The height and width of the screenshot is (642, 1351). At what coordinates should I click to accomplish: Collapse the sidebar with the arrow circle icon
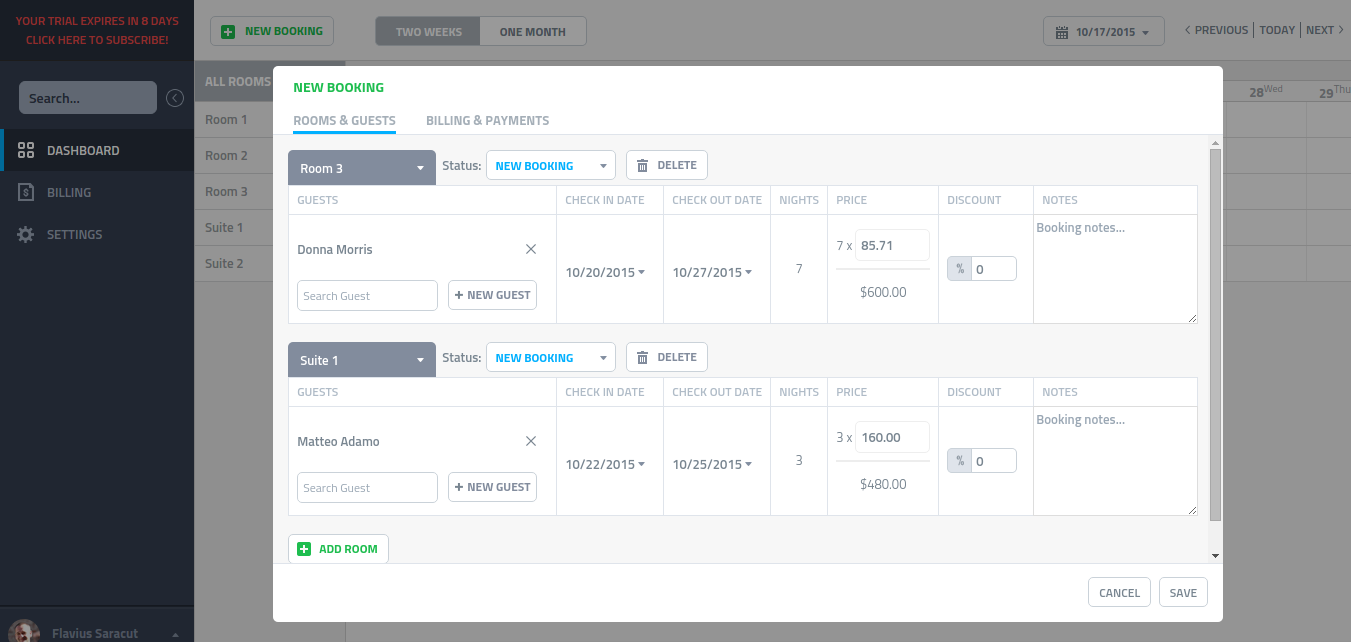(175, 98)
